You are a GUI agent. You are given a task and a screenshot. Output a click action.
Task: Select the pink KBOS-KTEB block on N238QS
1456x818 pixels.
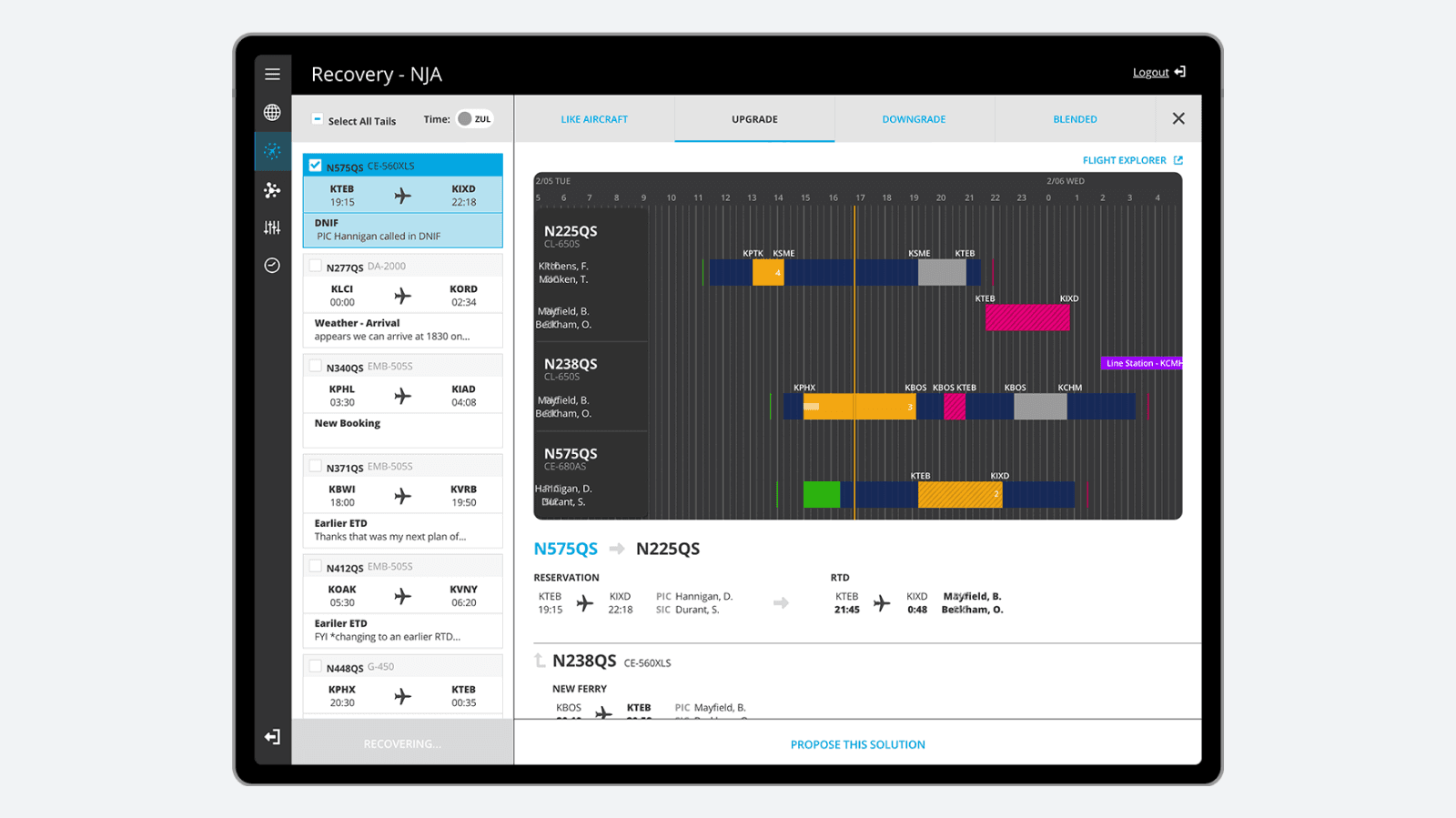pyautogui.click(x=955, y=407)
